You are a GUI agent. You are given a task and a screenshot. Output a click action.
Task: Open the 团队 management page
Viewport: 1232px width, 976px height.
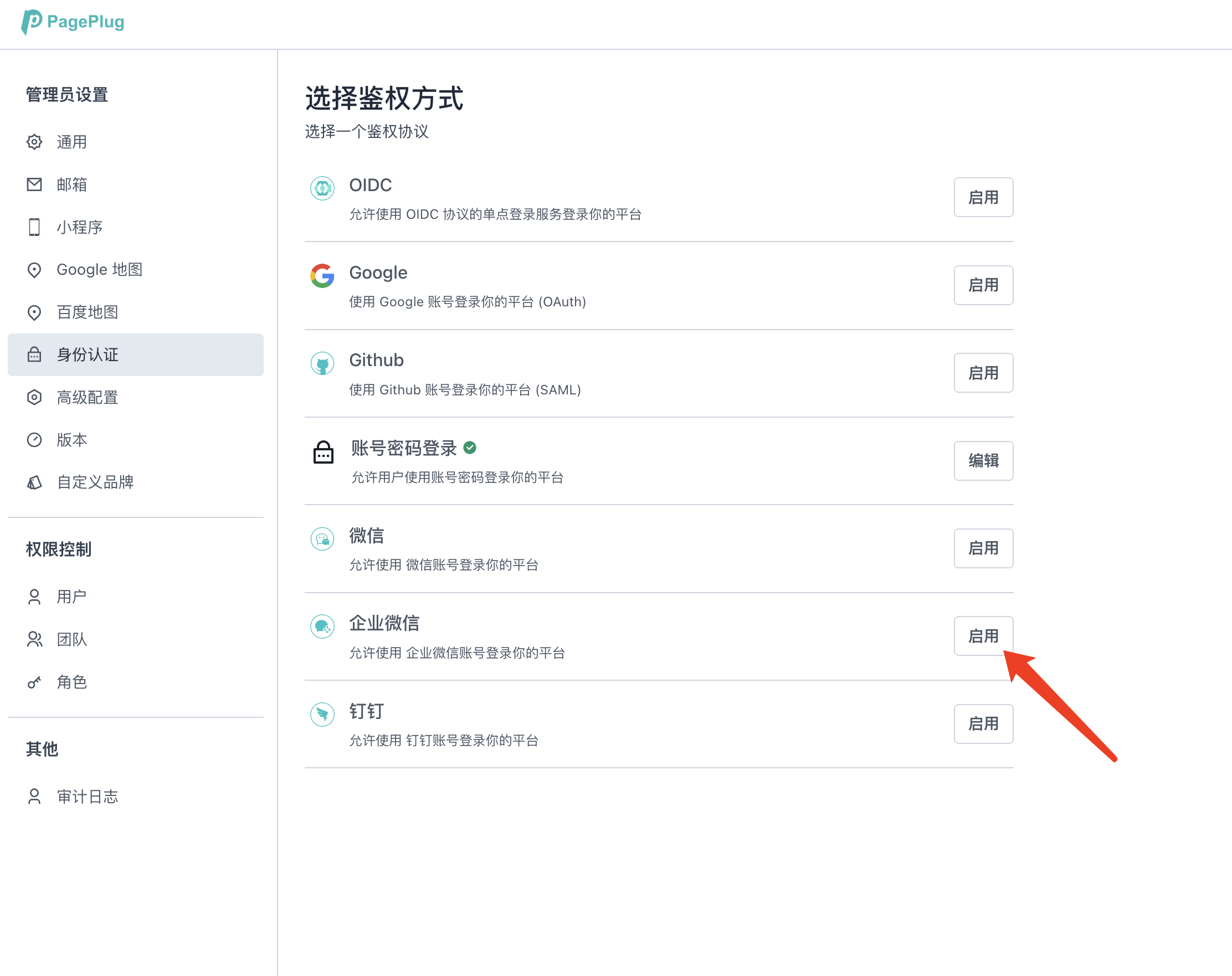[135, 639]
